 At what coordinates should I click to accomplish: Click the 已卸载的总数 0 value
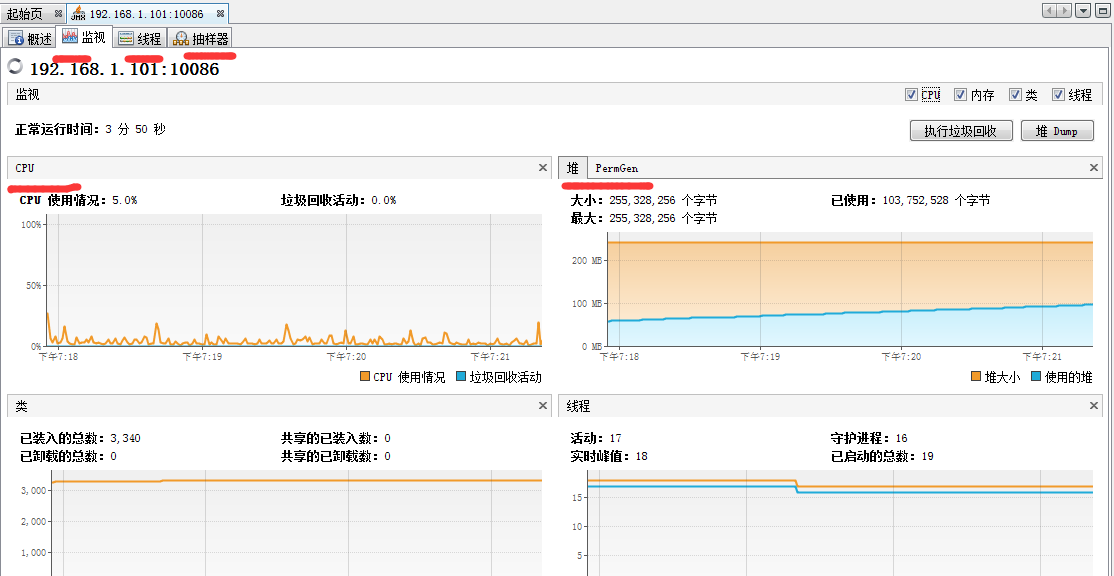point(114,456)
